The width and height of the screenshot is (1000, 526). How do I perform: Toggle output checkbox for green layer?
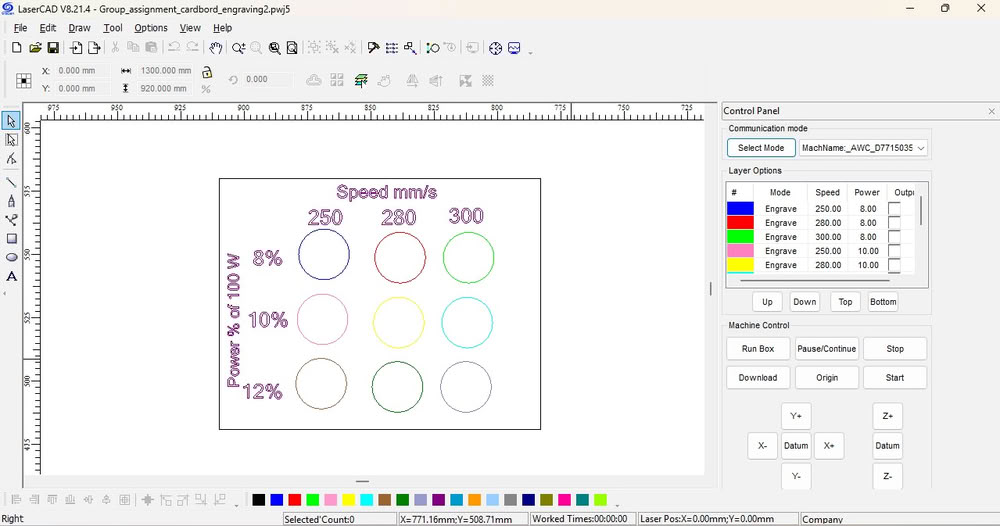point(894,237)
